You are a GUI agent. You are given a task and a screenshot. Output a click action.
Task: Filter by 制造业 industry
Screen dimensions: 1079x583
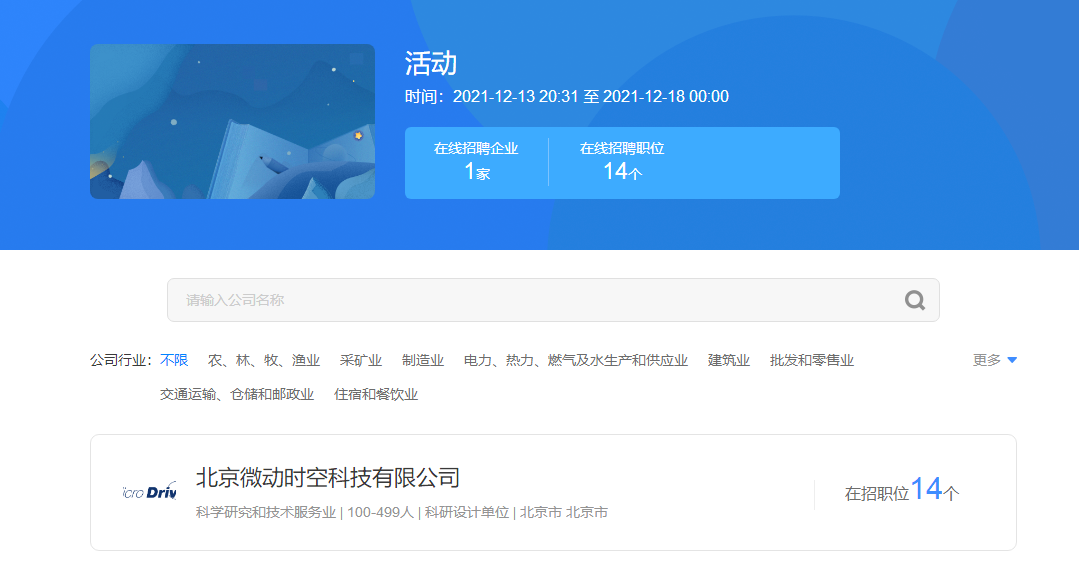coord(423,360)
